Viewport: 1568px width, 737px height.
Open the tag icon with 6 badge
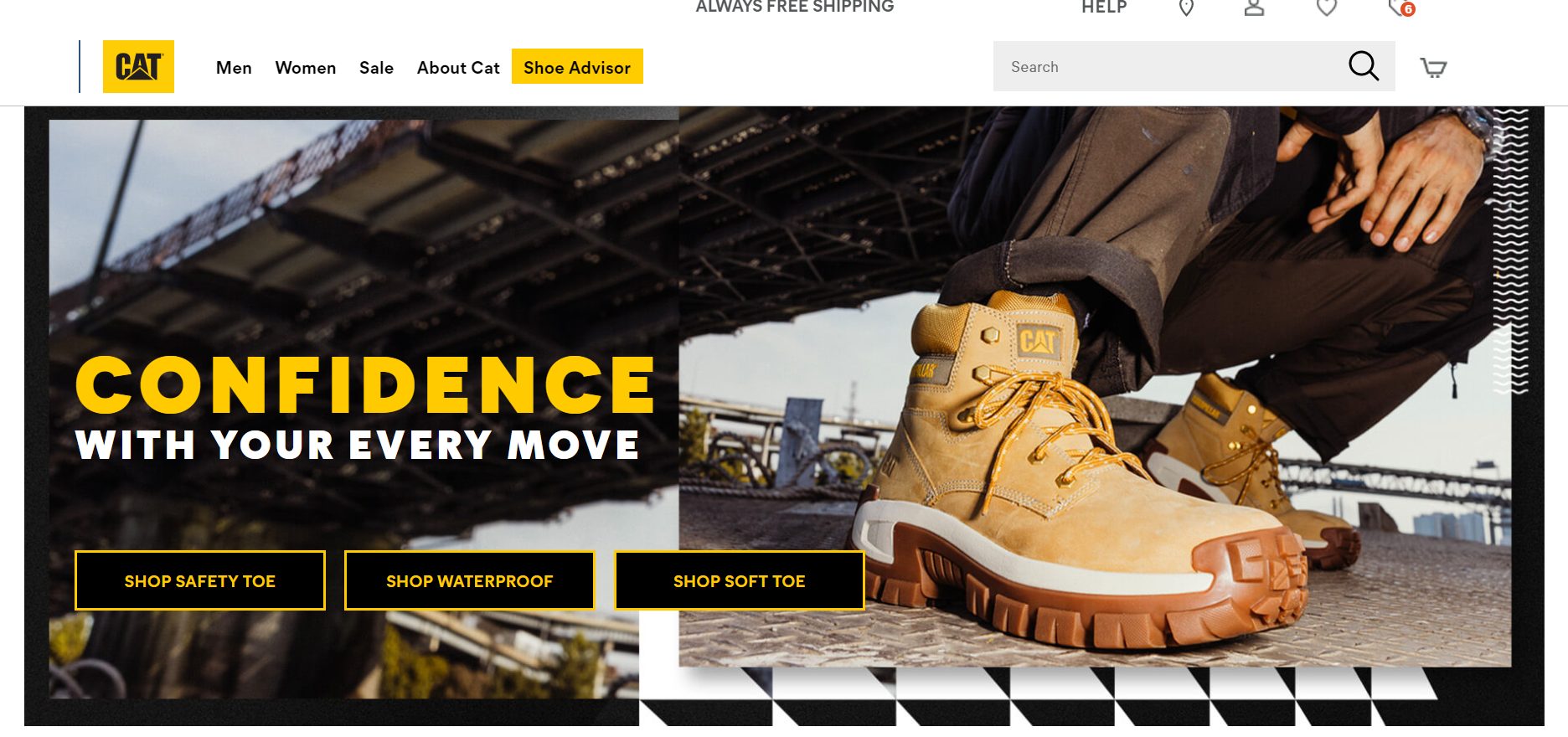pos(1400,8)
